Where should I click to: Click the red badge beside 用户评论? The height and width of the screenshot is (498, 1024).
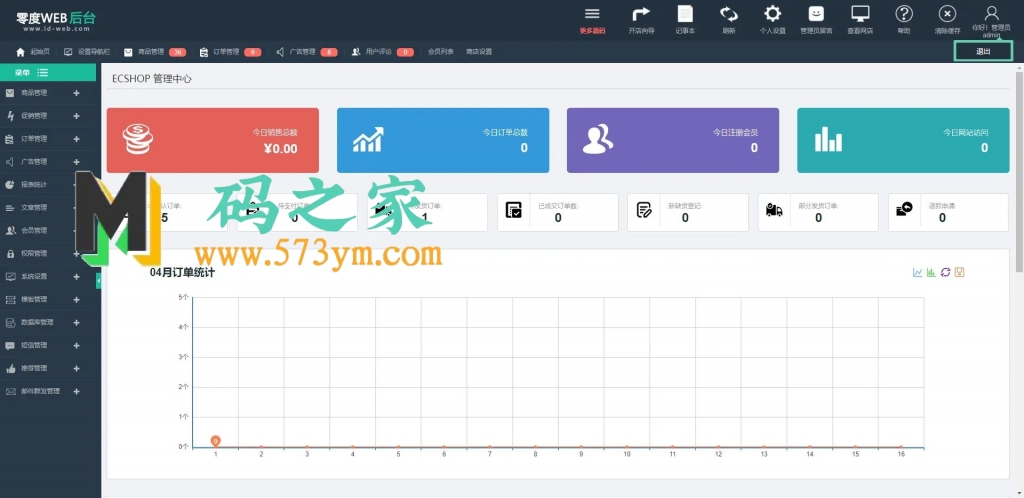pyautogui.click(x=405, y=52)
